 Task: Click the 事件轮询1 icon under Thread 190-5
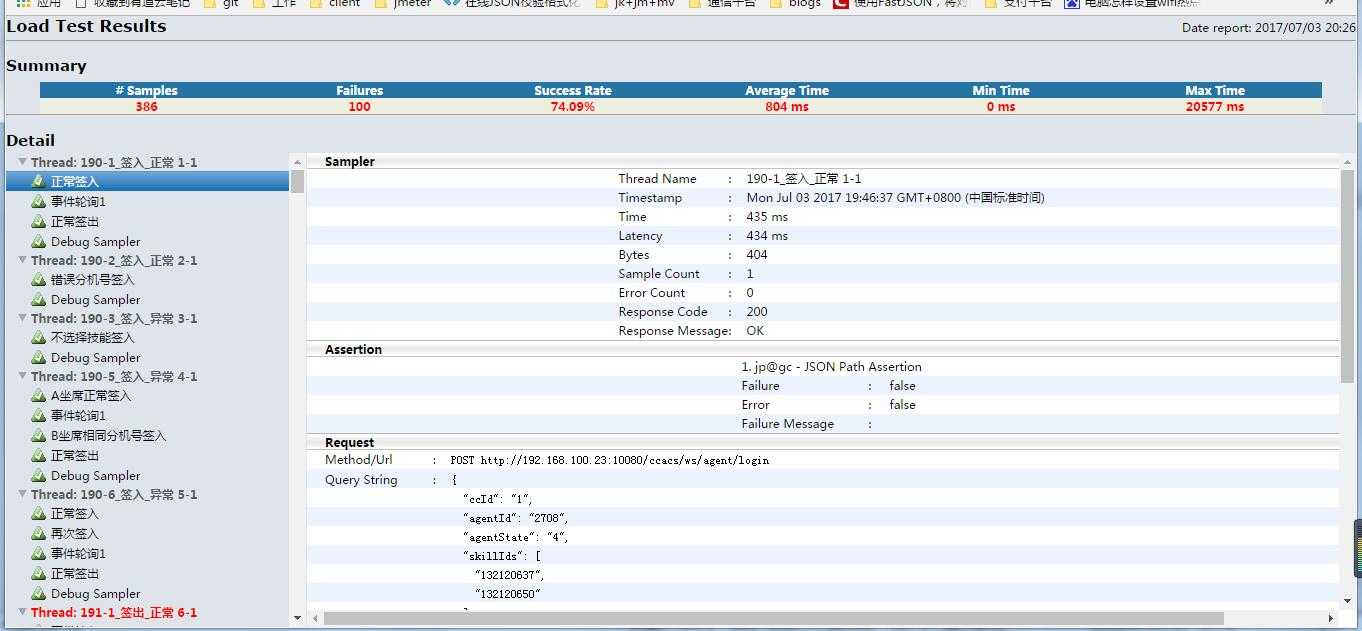(39, 416)
